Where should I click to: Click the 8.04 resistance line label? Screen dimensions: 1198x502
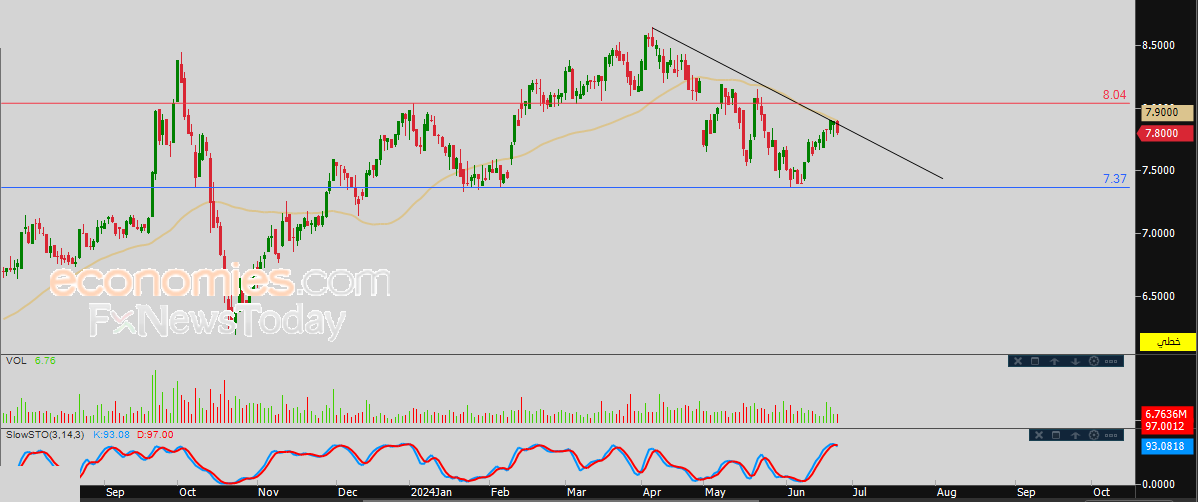[1114, 95]
